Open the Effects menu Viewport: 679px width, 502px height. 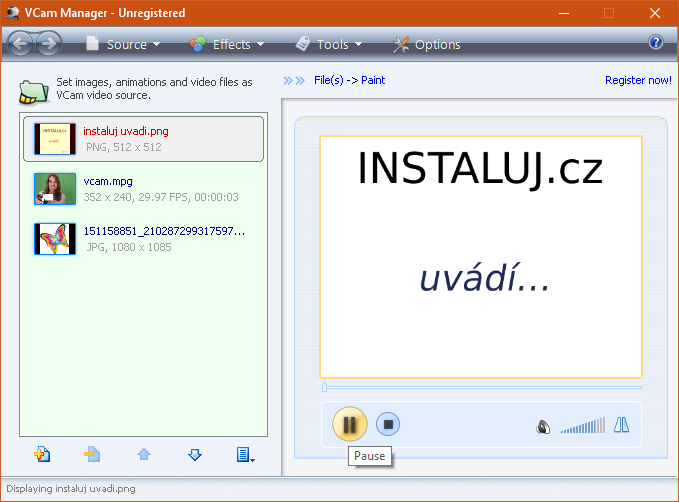(x=227, y=44)
